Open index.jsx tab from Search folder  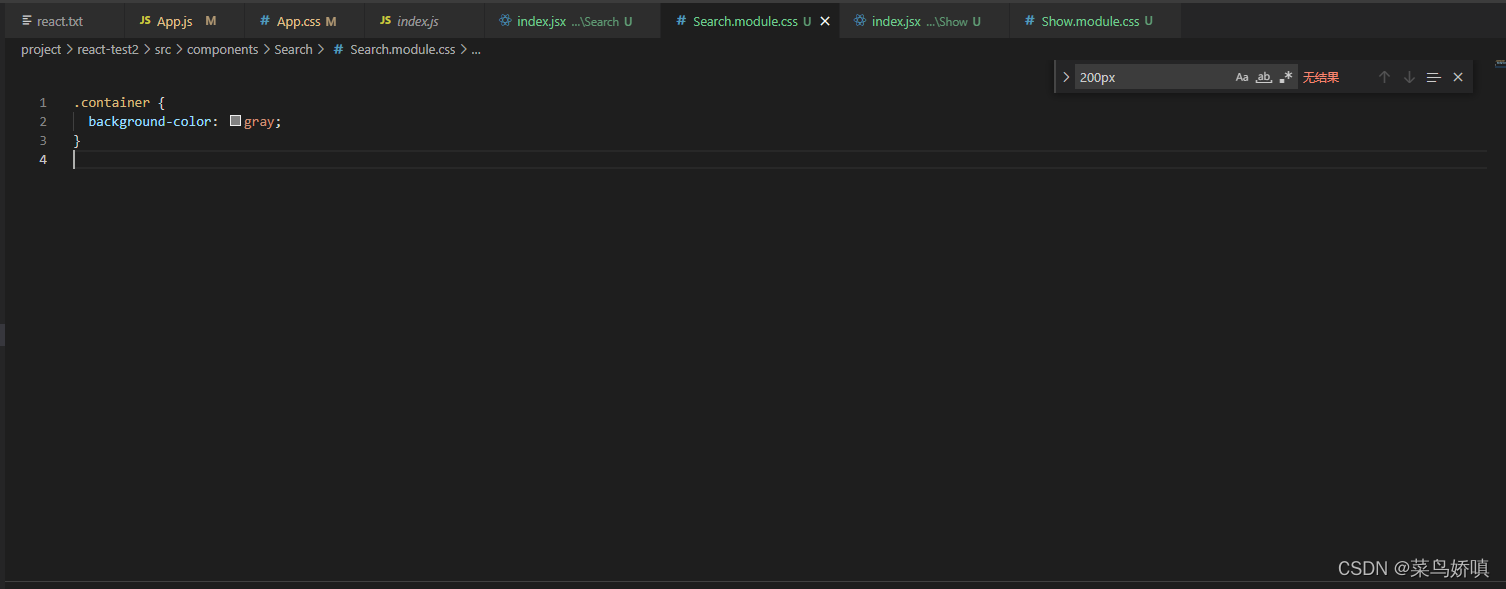pos(572,21)
